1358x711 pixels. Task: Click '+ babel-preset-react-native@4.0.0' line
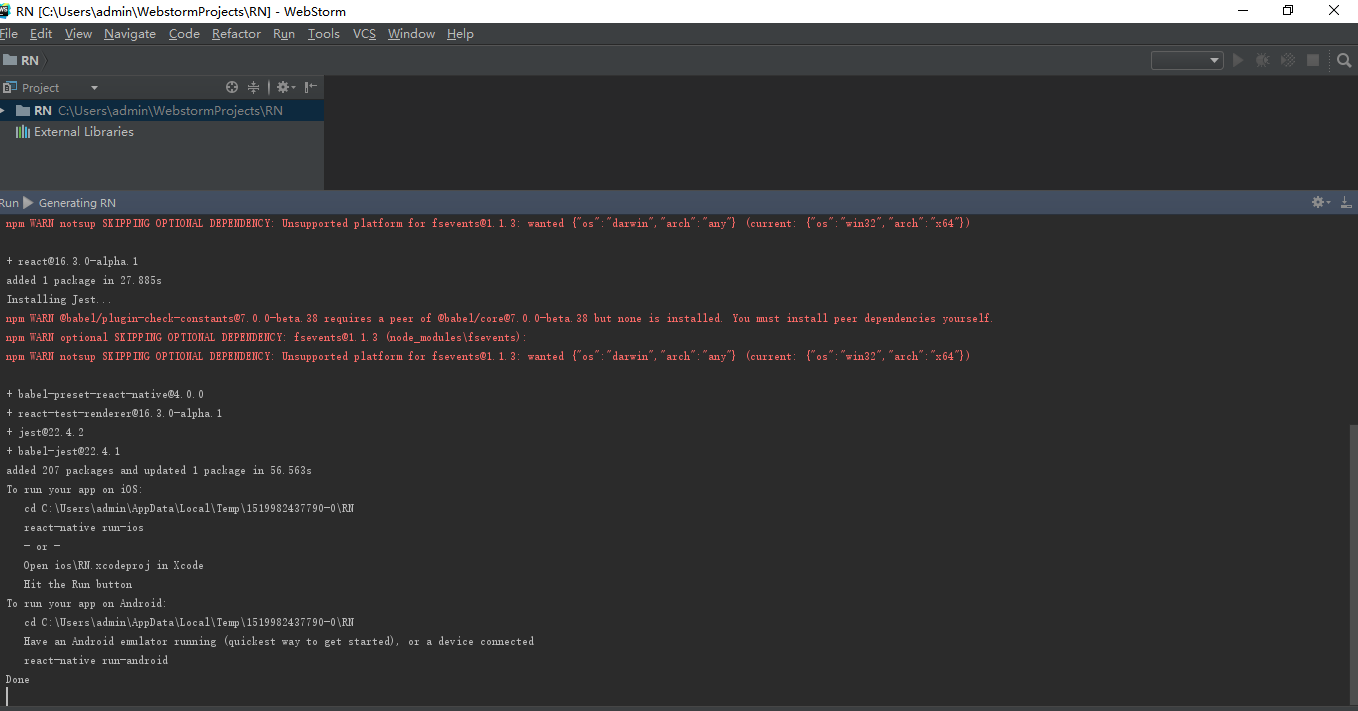(105, 394)
